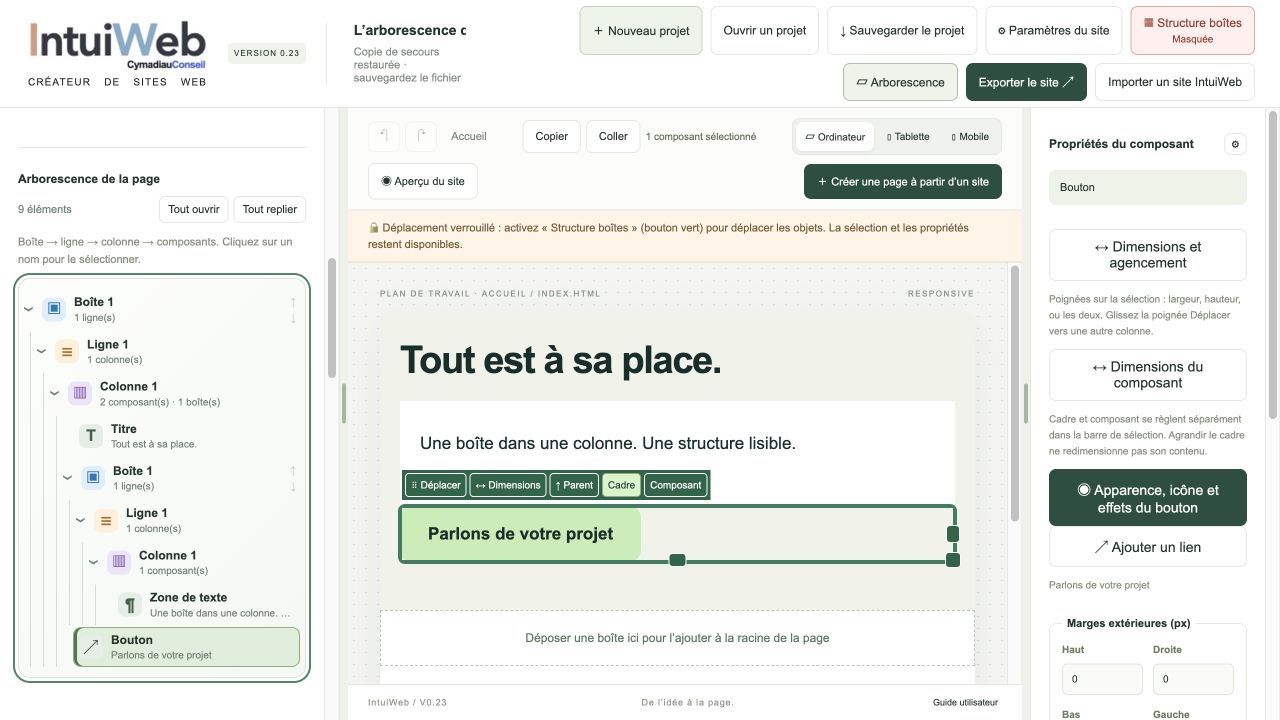Image resolution: width=1280 pixels, height=720 pixels.
Task: Switch preview to Ordinateur view
Action: (x=835, y=137)
